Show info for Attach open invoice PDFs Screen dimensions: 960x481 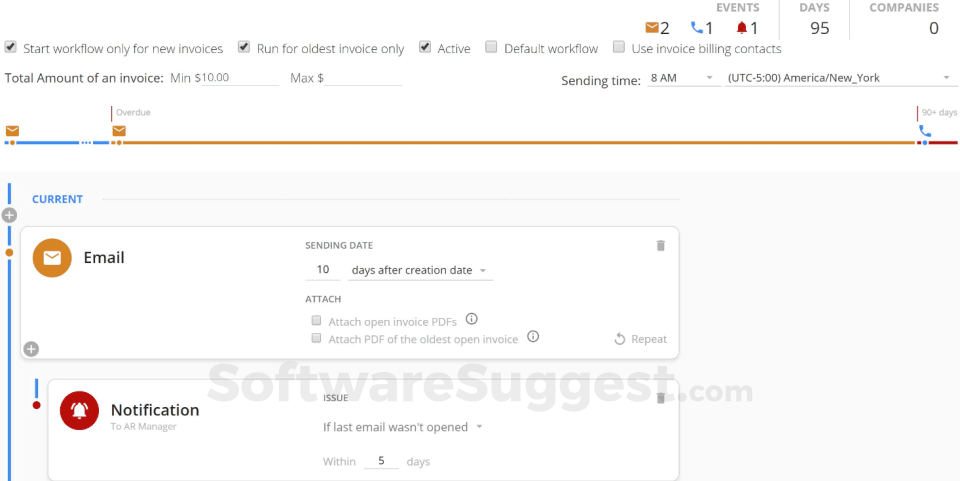pos(472,320)
